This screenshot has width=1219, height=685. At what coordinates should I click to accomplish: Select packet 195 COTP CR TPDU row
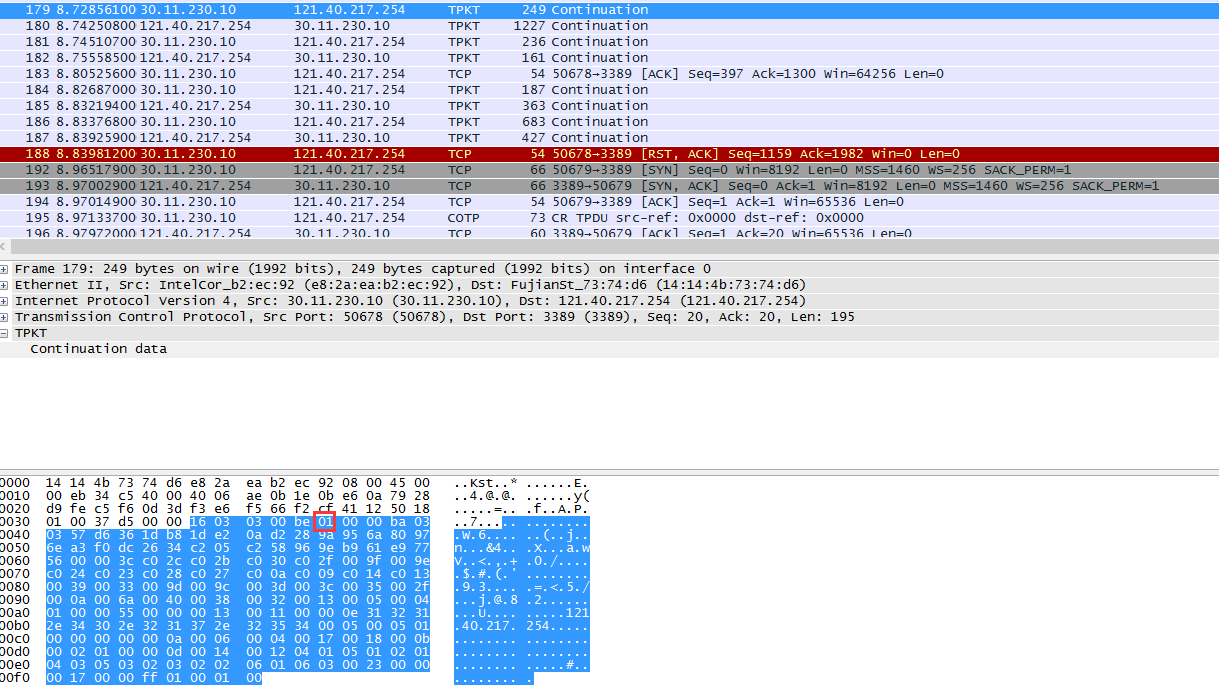(609, 217)
